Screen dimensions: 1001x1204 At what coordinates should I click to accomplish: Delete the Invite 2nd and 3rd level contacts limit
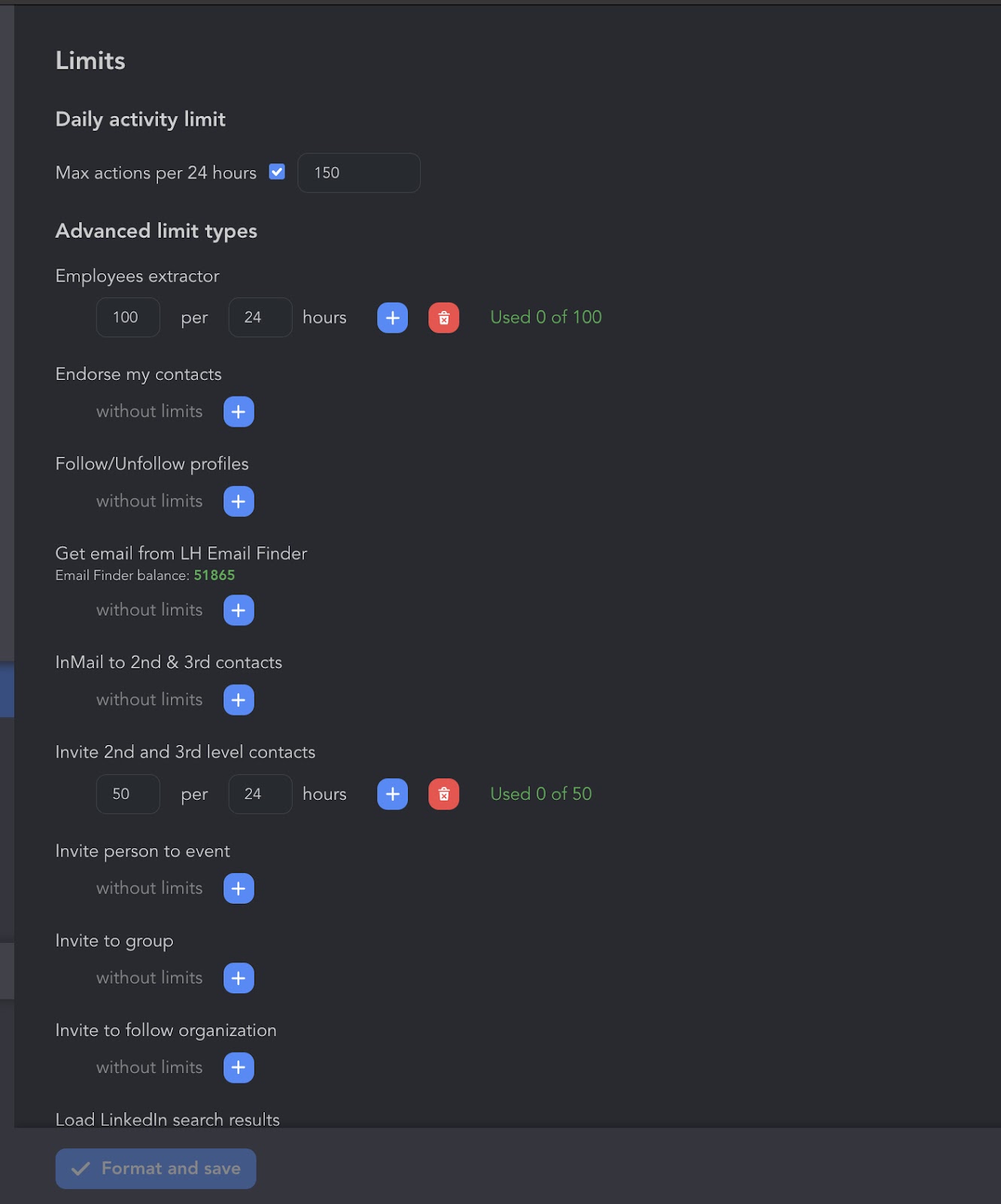[443, 794]
